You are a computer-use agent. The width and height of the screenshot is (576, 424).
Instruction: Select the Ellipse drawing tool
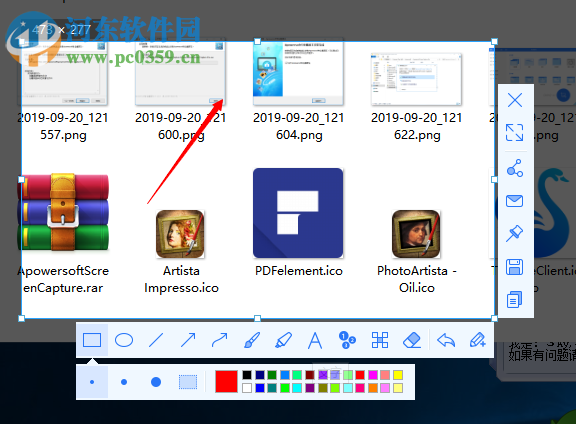(124, 340)
